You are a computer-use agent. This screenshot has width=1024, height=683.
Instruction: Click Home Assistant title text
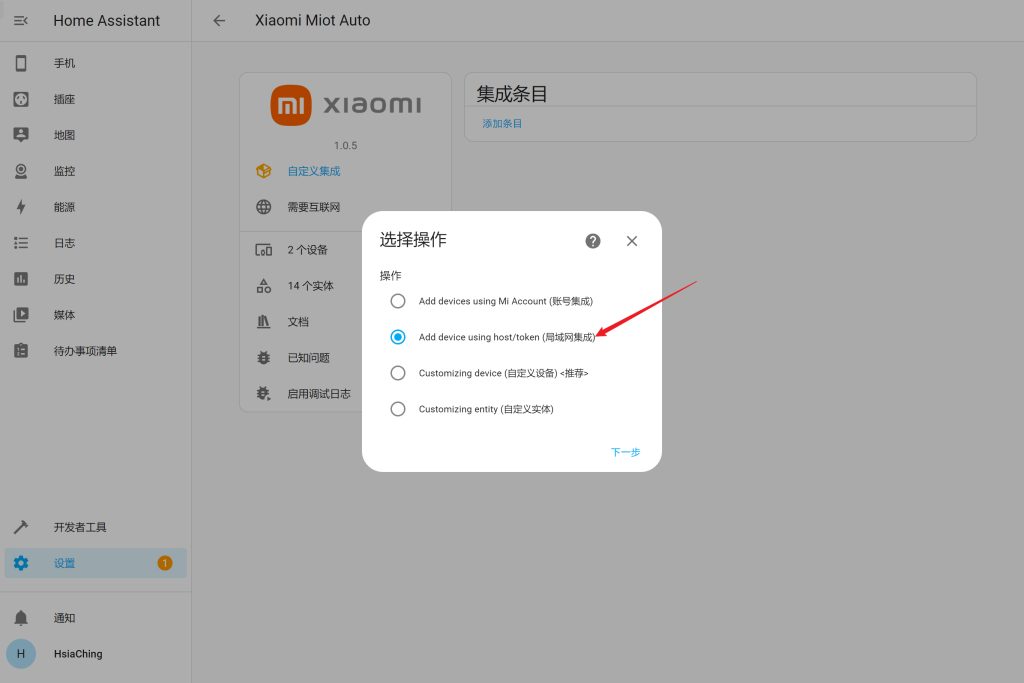point(106,21)
